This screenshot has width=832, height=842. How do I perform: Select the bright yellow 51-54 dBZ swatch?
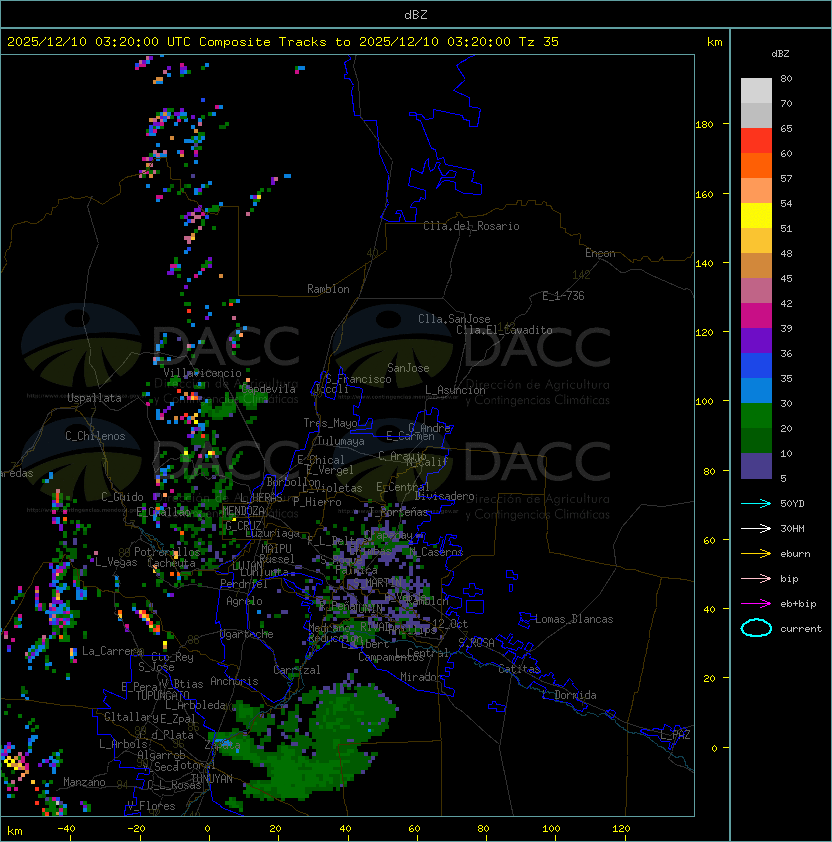(756, 216)
